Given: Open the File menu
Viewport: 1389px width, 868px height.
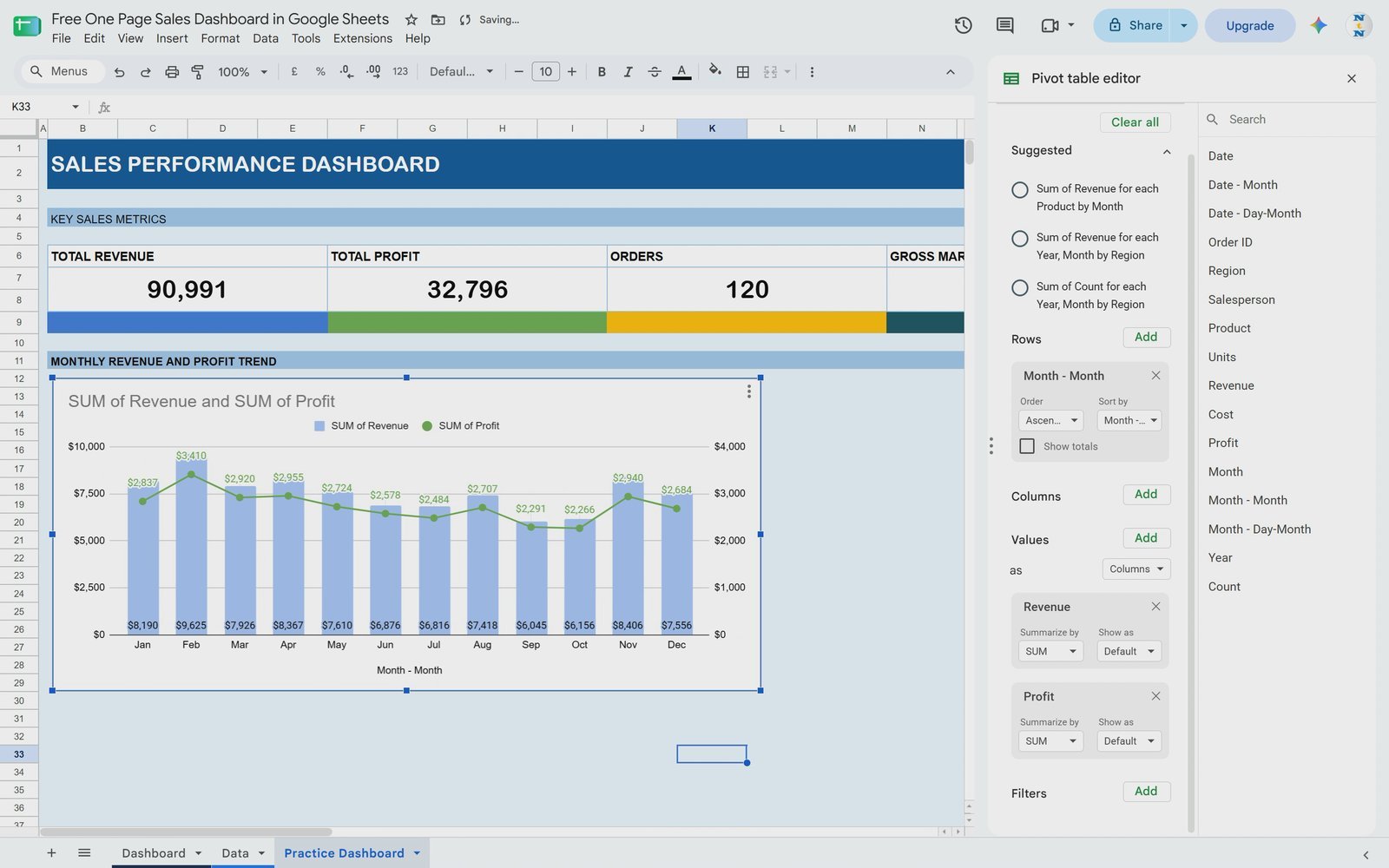Looking at the screenshot, I should point(61,38).
